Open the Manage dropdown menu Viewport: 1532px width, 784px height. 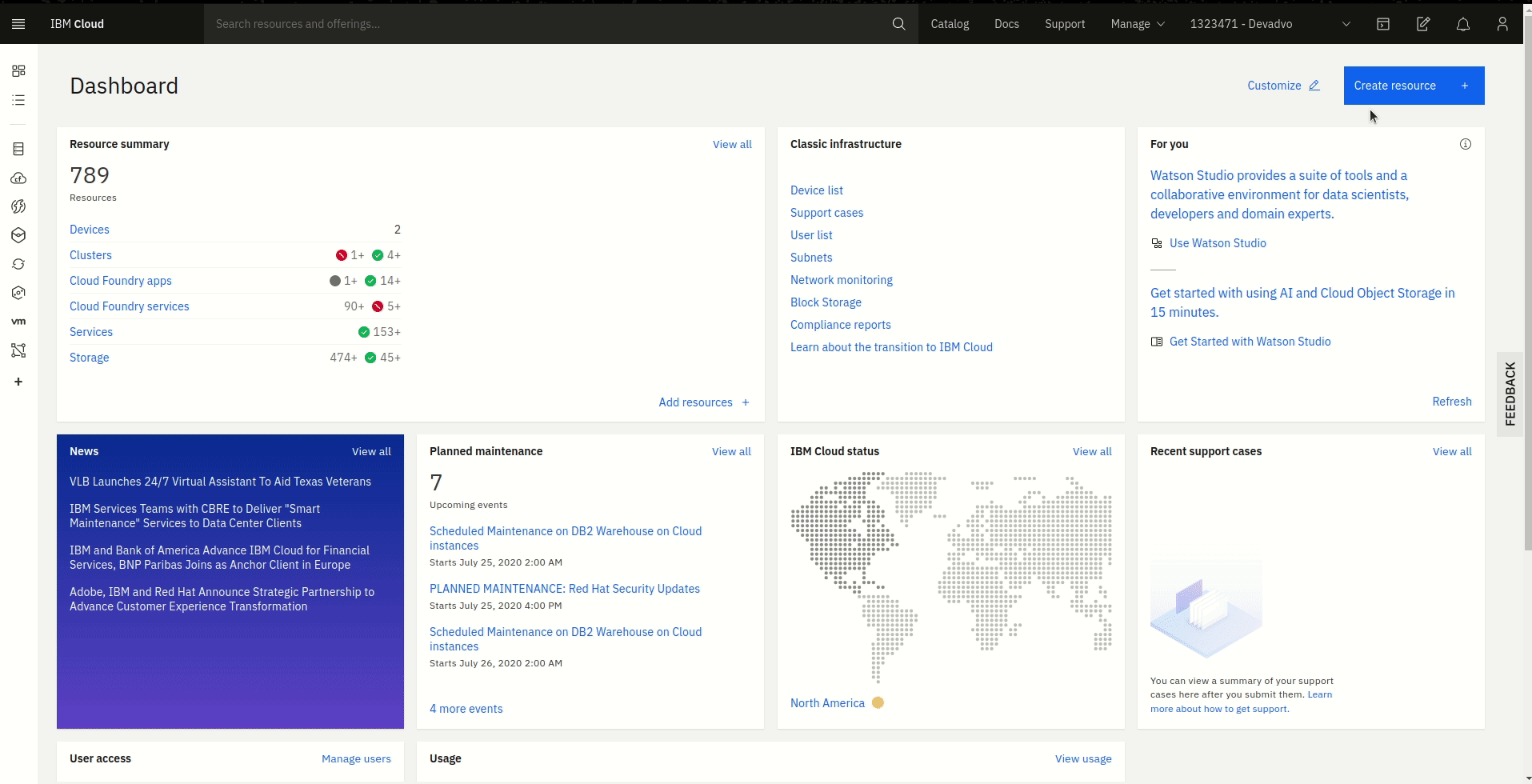pyautogui.click(x=1138, y=24)
